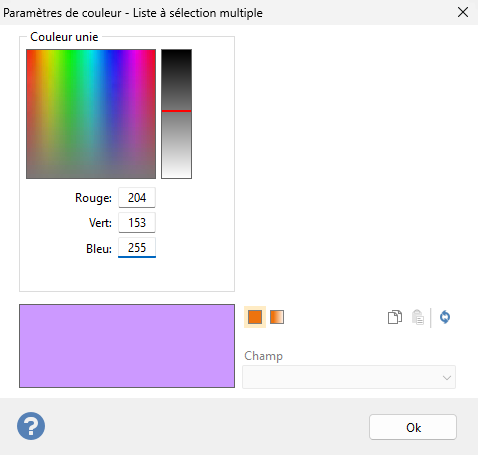Switch to the gradient color icon
Image resolution: width=478 pixels, height=455 pixels.
tap(277, 317)
